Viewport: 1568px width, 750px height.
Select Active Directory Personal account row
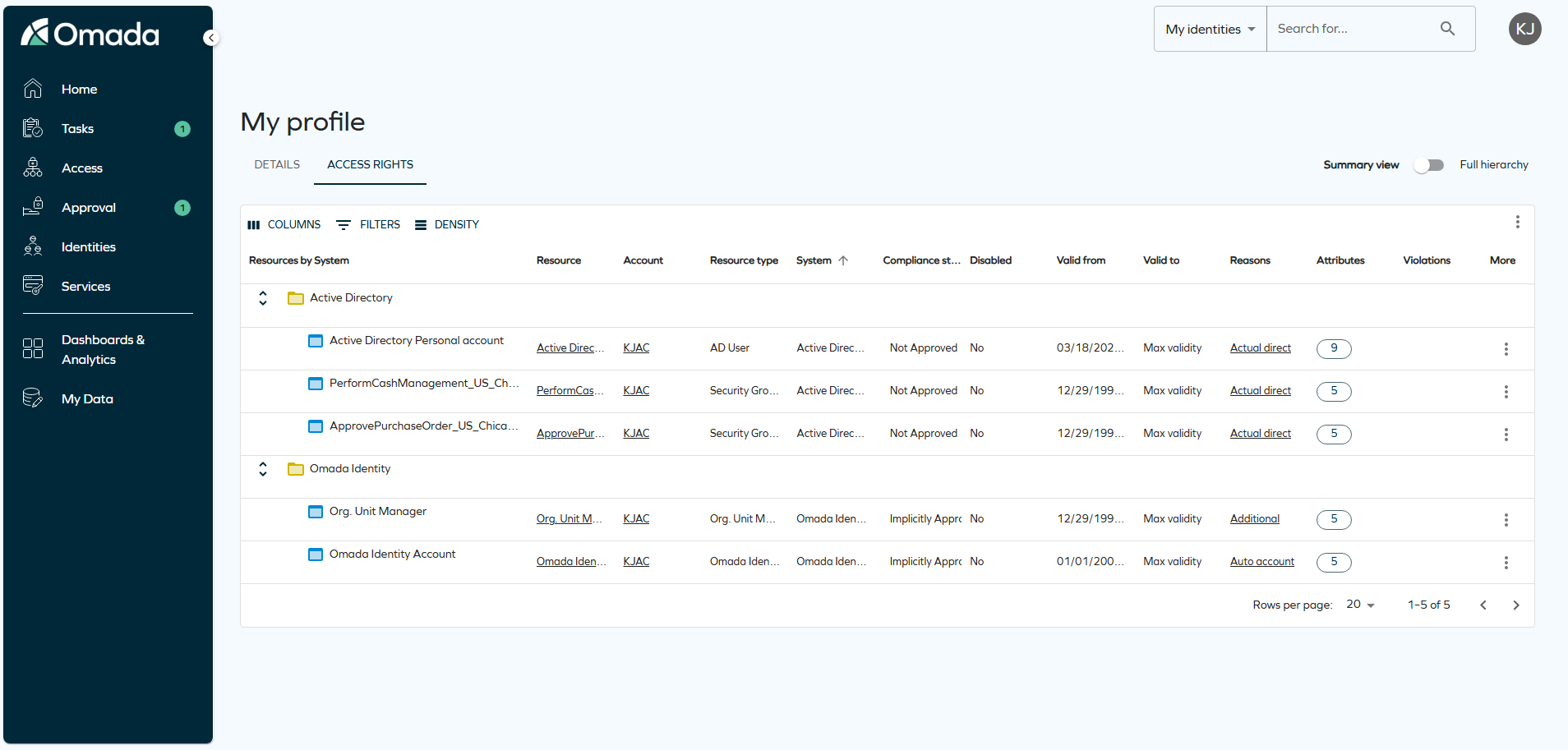coord(888,348)
